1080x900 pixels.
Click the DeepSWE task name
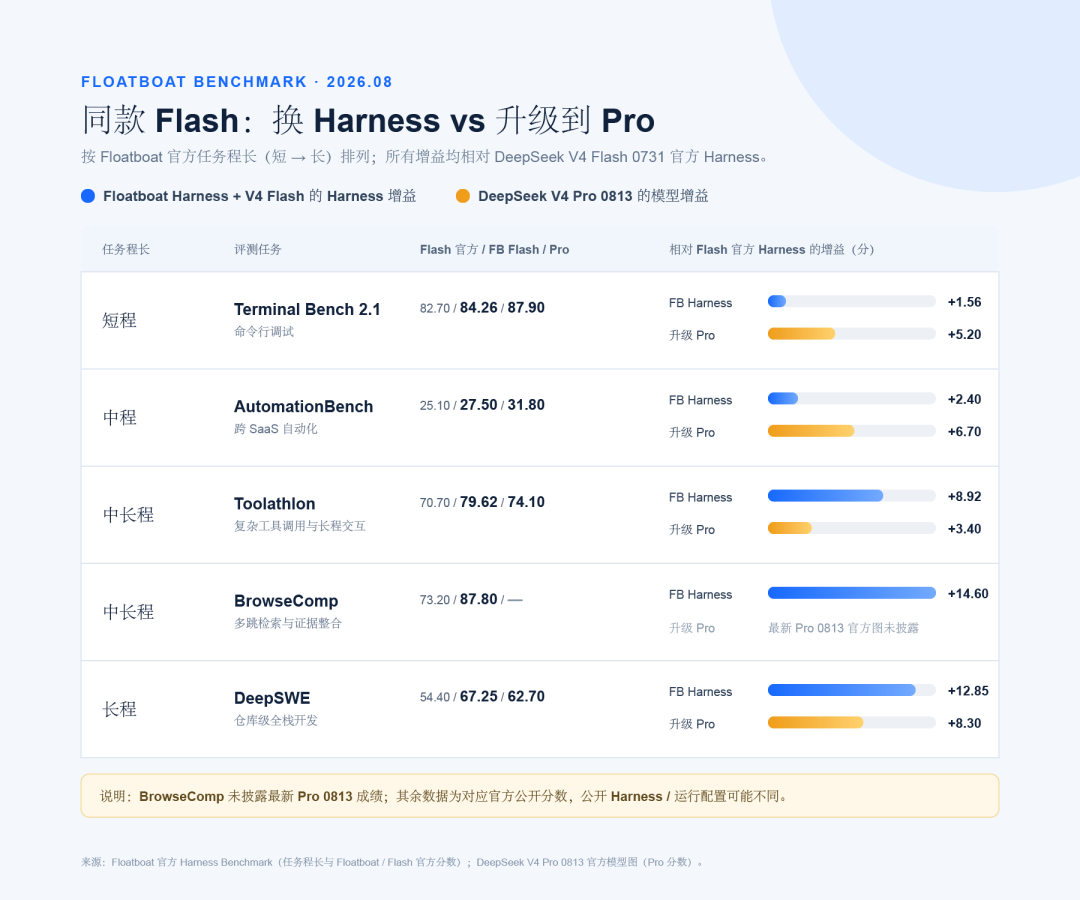[x=272, y=698]
